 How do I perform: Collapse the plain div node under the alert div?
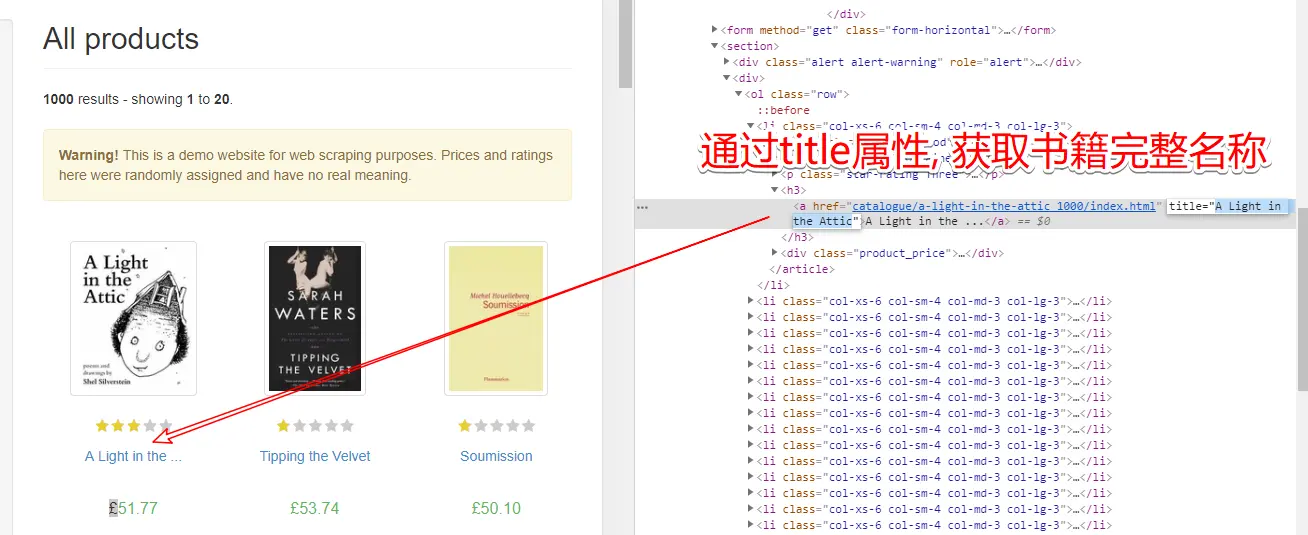coord(726,78)
